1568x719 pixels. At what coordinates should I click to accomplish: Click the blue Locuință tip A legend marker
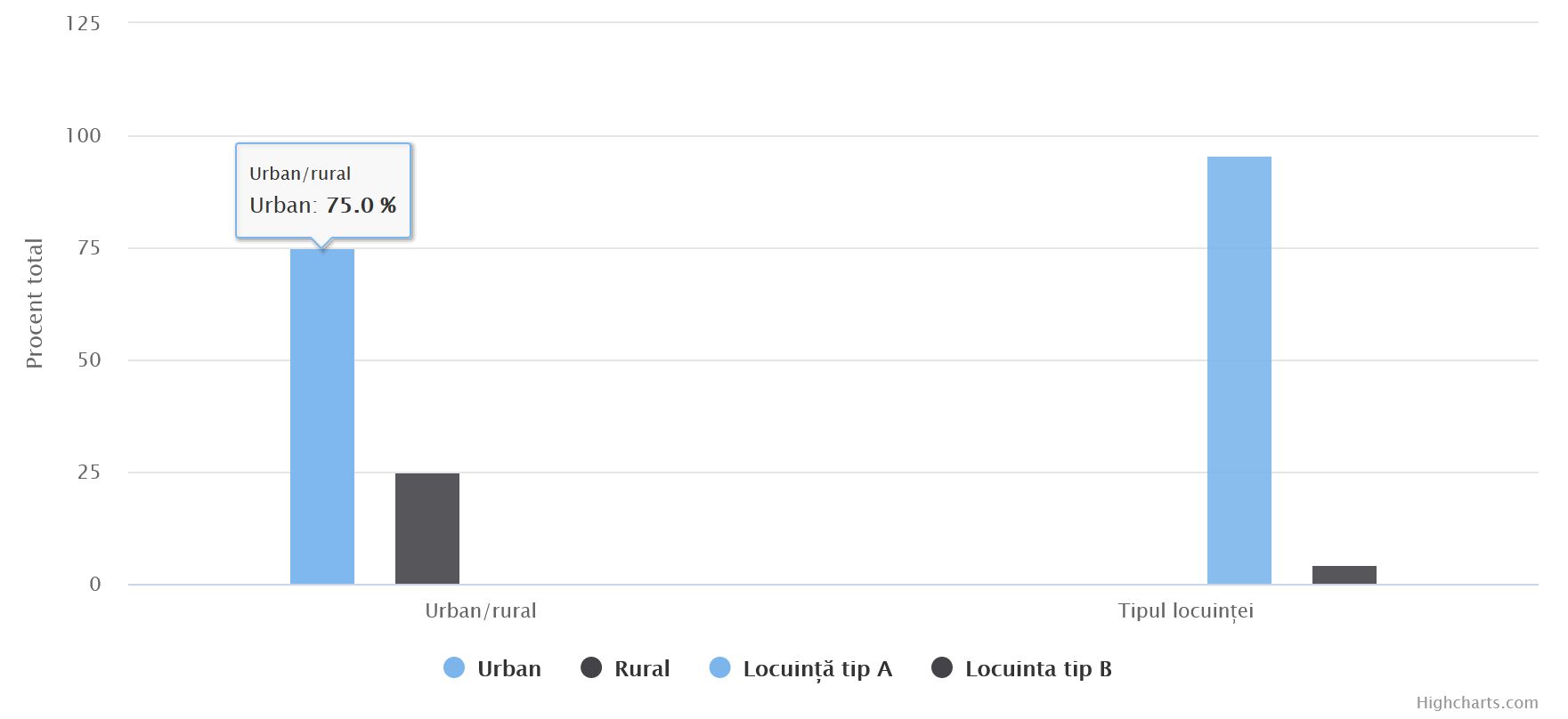[x=720, y=667]
